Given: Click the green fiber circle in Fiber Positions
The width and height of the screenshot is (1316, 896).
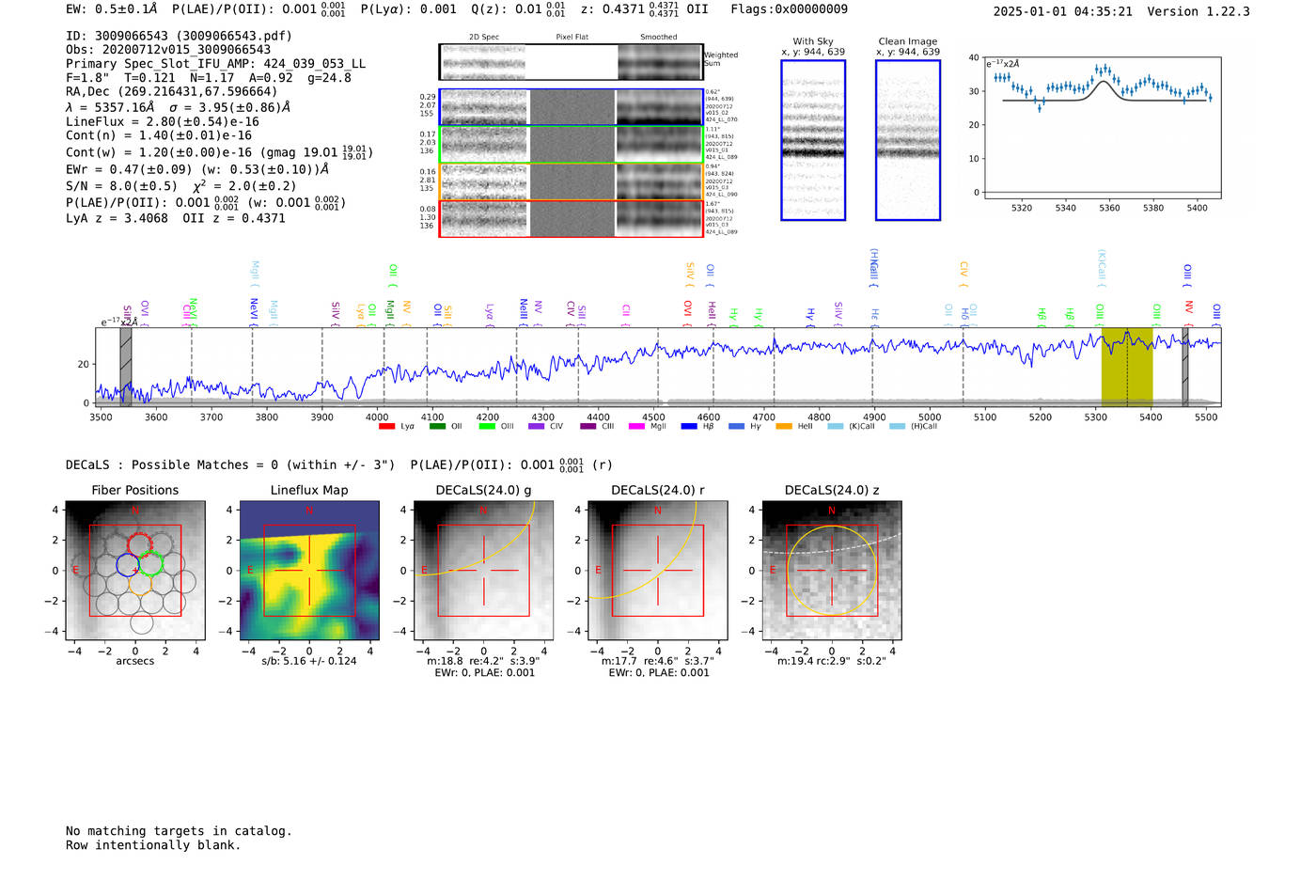Looking at the screenshot, I should point(151,564).
